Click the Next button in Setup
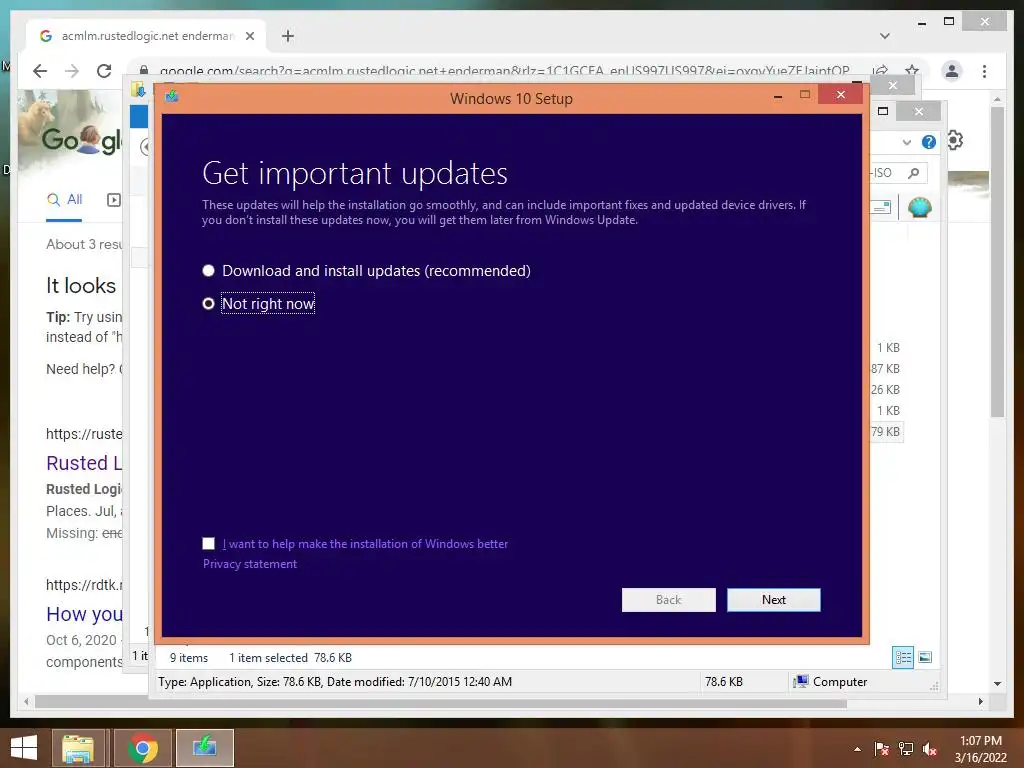This screenshot has height=768, width=1024. 774,600
